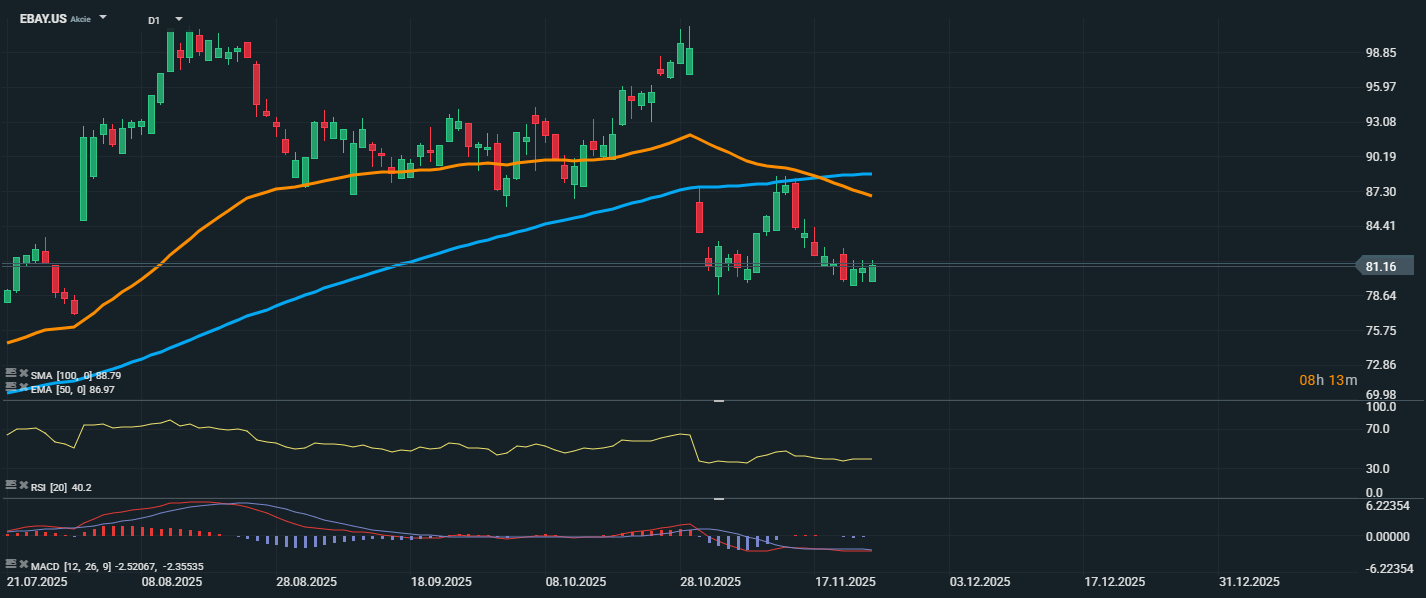Remove the RSI indicator with its X icon

23,486
